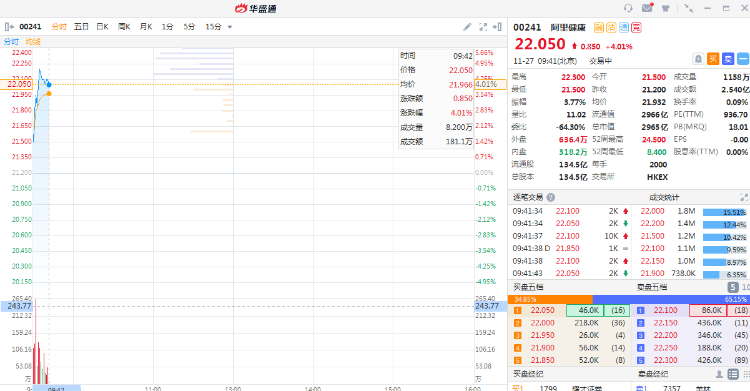Open the mail messages icon
This screenshot has height=391, width=750.
pos(648,8)
